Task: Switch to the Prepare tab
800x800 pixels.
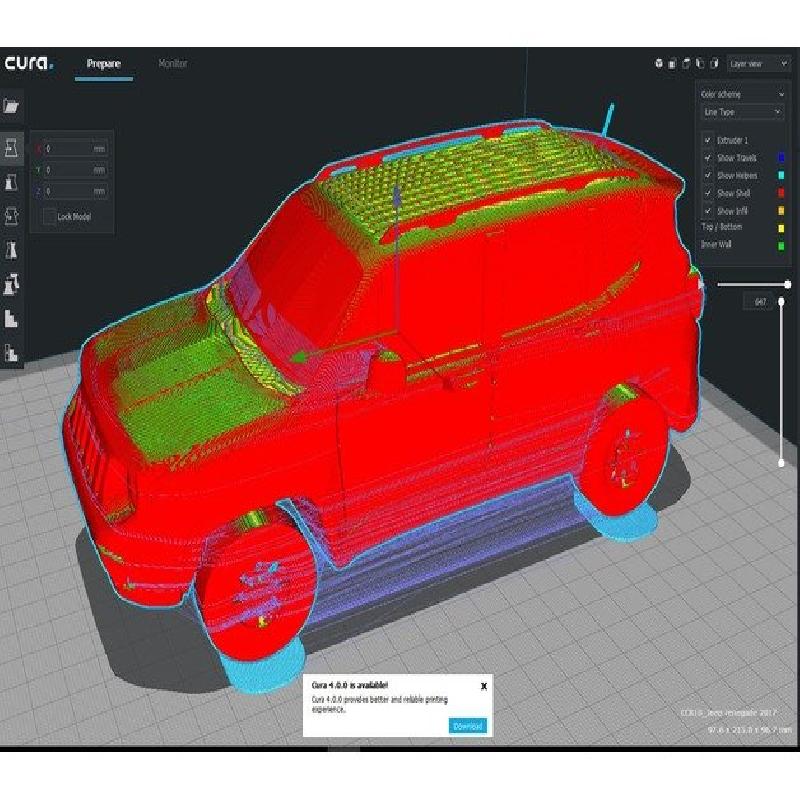Action: click(x=104, y=64)
